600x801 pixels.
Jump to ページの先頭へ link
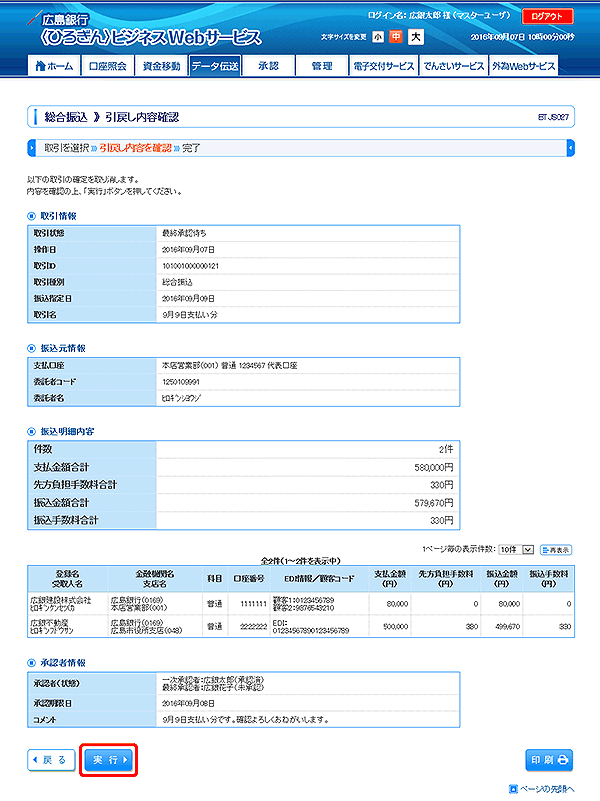542,789
